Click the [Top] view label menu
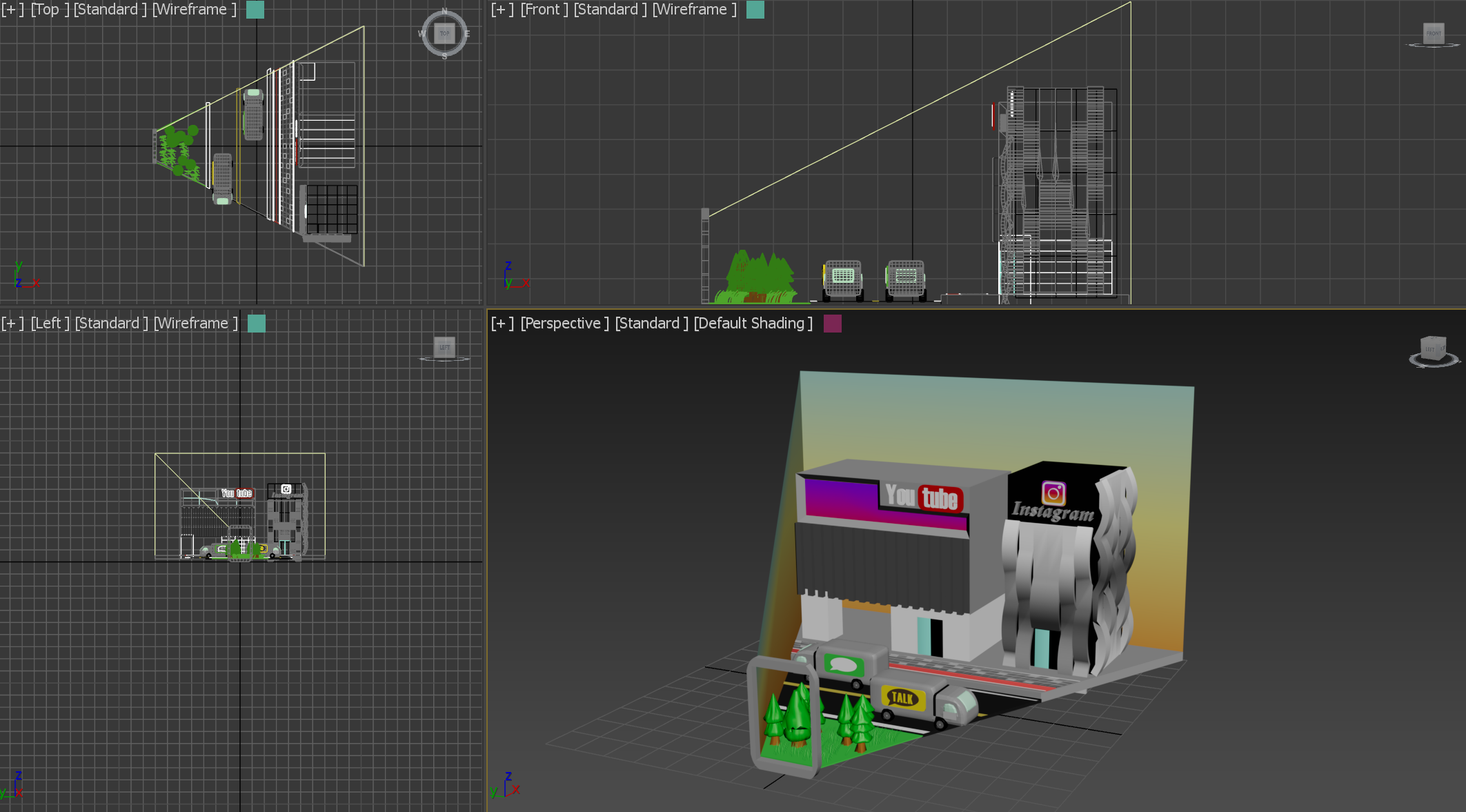 [x=50, y=10]
